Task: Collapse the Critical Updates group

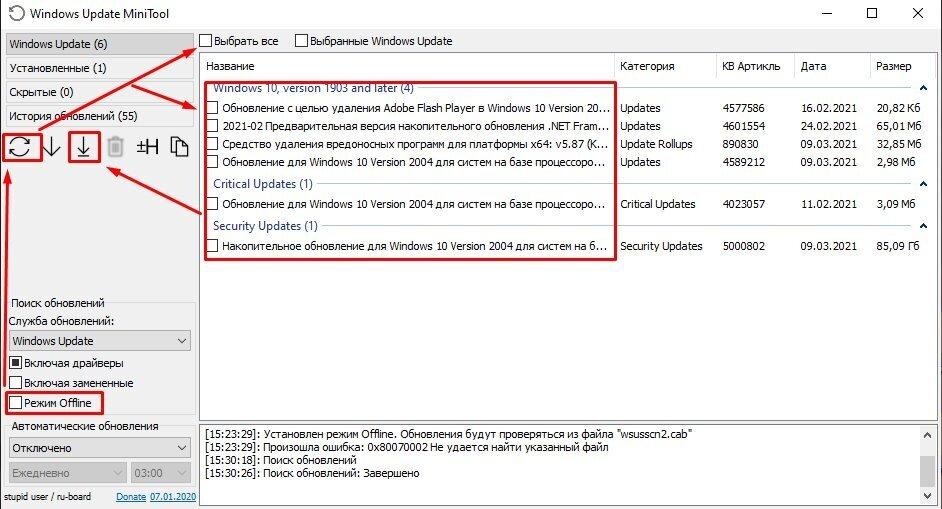Action: click(x=923, y=184)
